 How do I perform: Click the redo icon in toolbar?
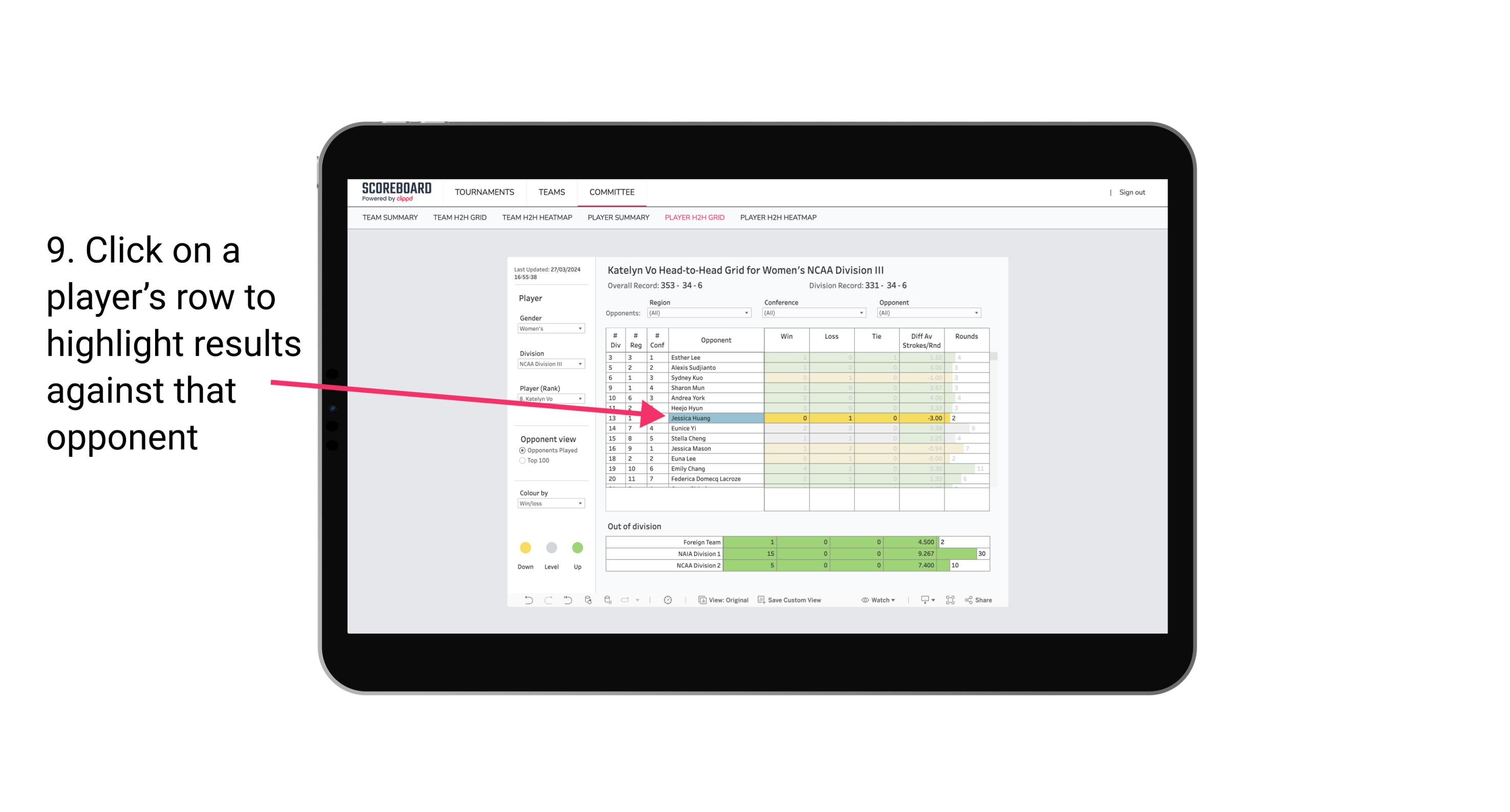pos(547,601)
